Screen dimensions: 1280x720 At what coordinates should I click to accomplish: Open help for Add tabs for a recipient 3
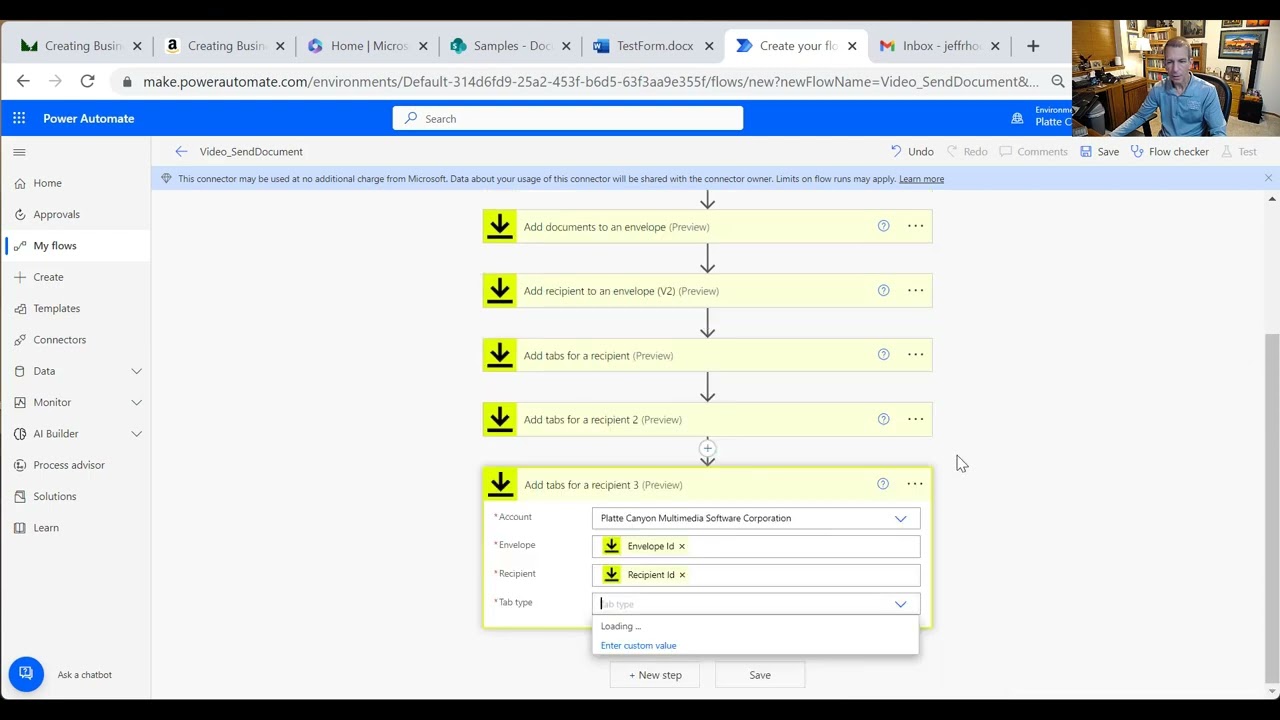[x=882, y=484]
